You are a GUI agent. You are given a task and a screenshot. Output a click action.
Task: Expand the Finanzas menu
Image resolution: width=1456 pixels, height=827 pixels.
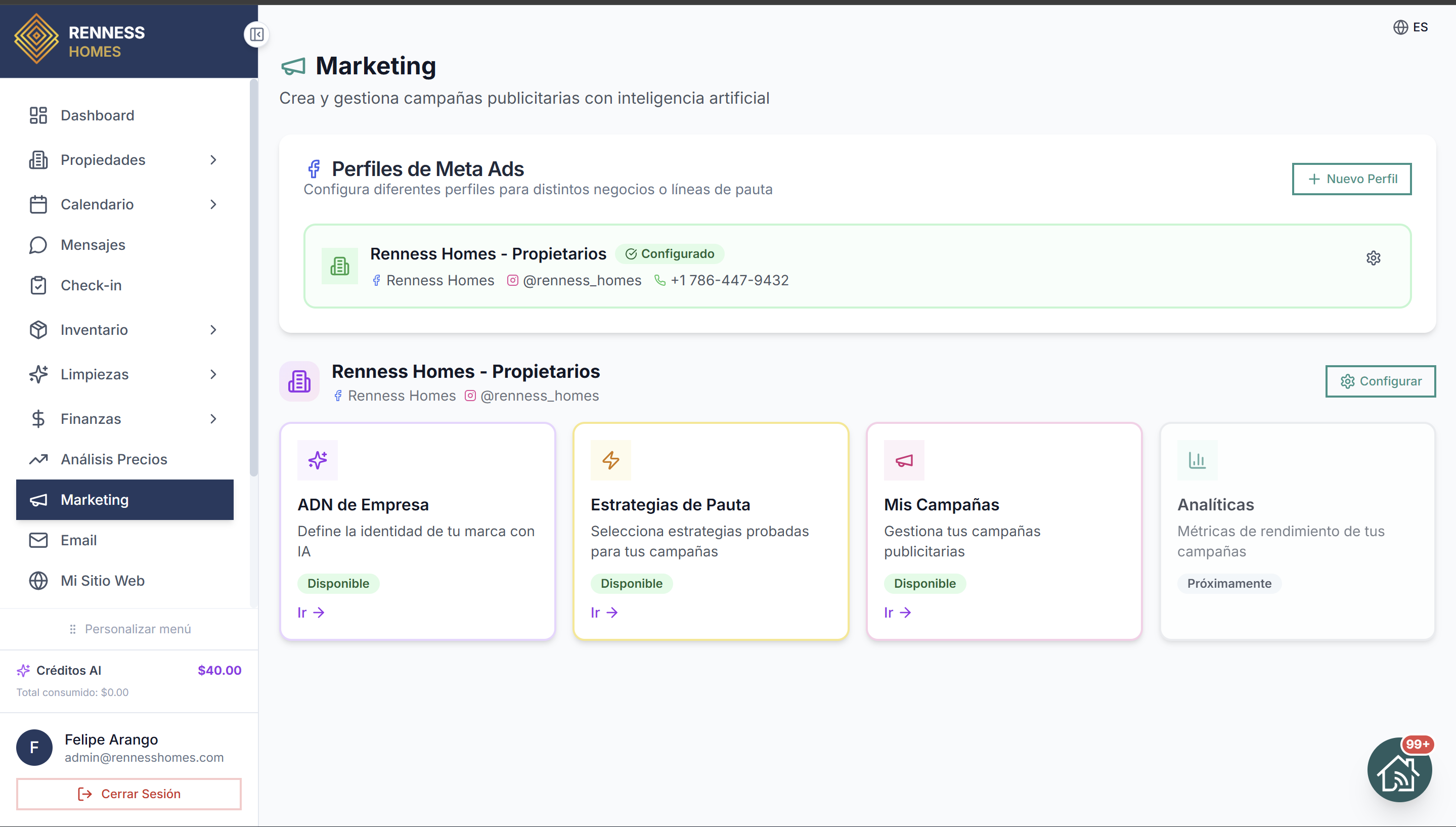click(213, 419)
